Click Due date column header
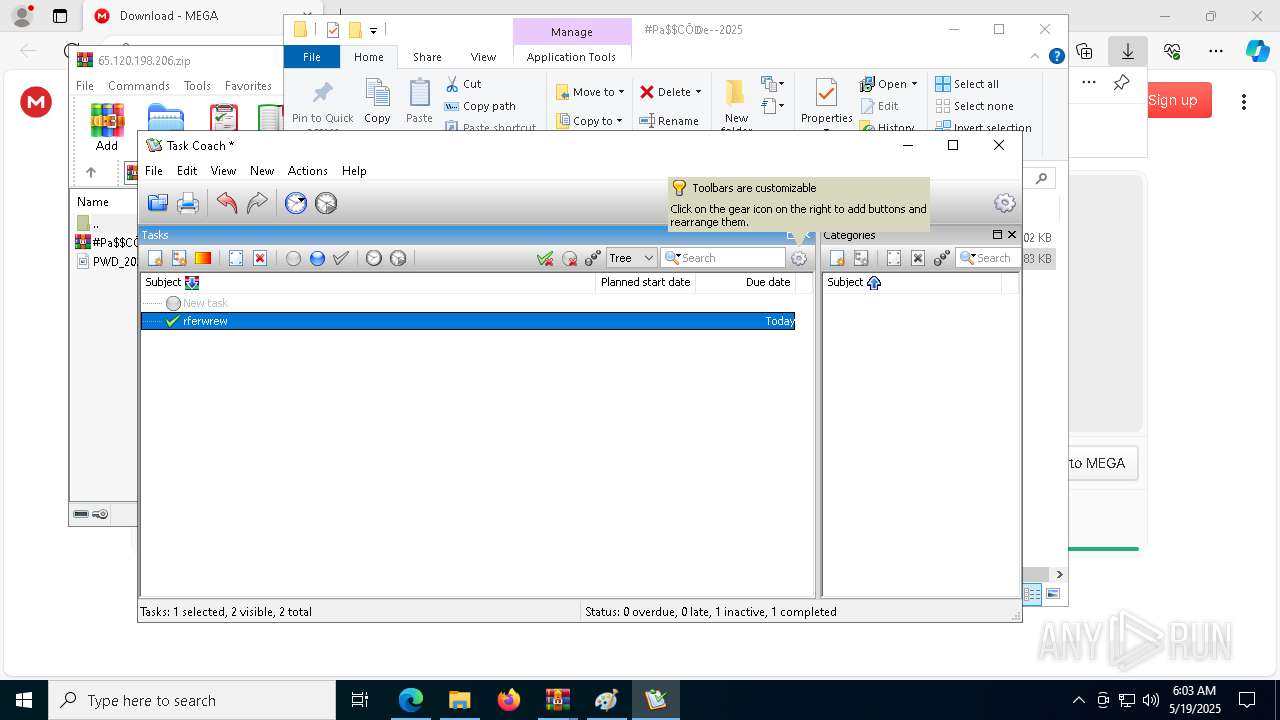1280x720 pixels. tap(768, 282)
